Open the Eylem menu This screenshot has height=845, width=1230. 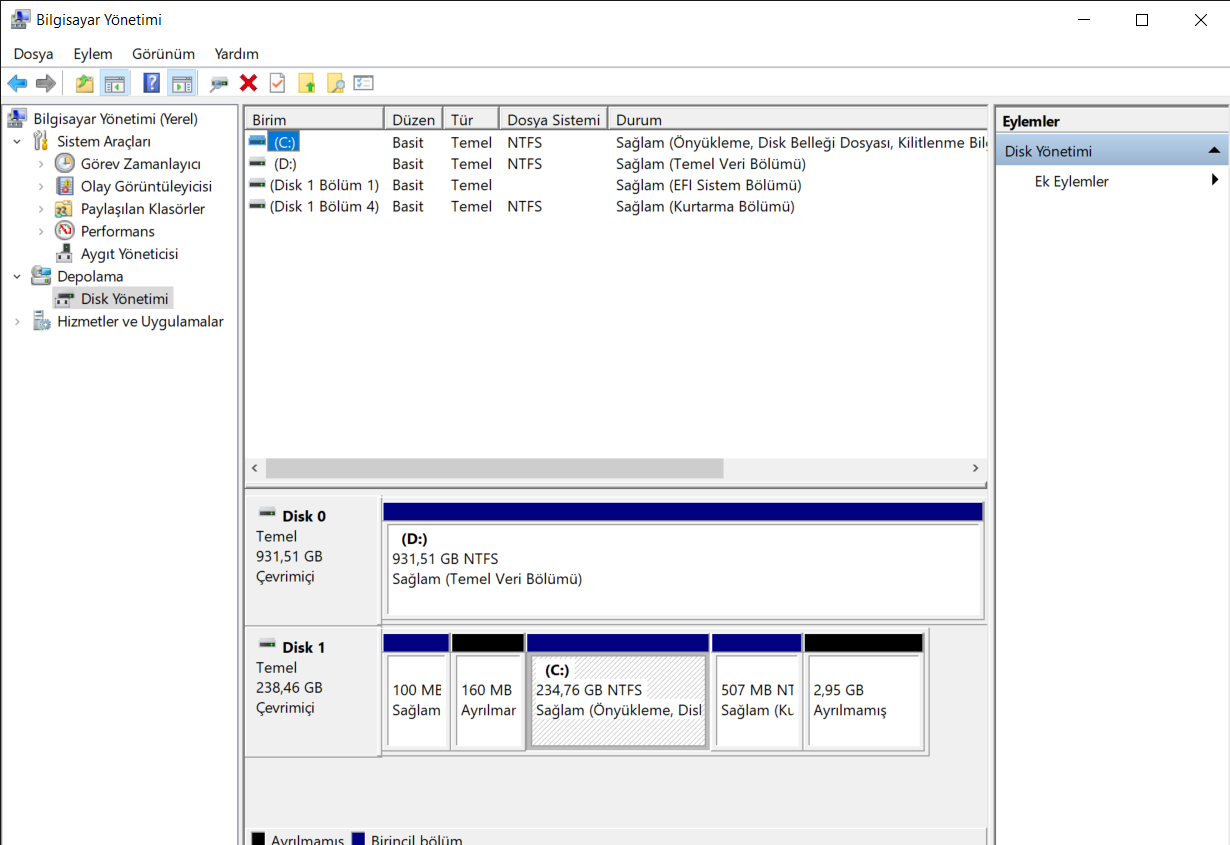[x=93, y=54]
